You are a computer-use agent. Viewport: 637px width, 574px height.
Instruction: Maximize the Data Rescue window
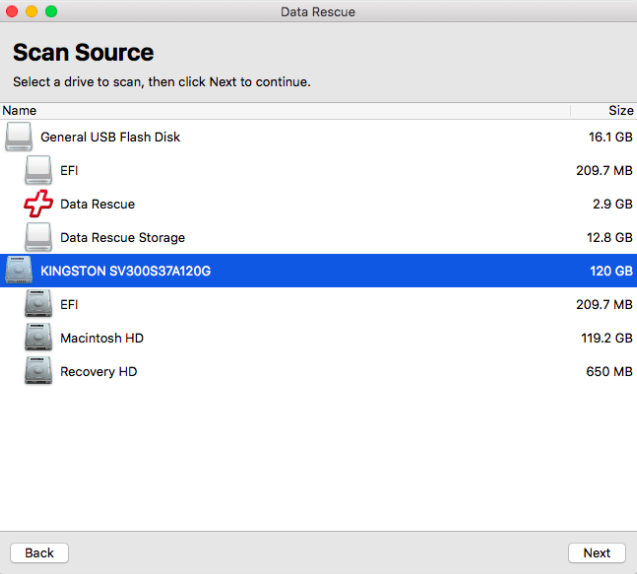(x=51, y=11)
